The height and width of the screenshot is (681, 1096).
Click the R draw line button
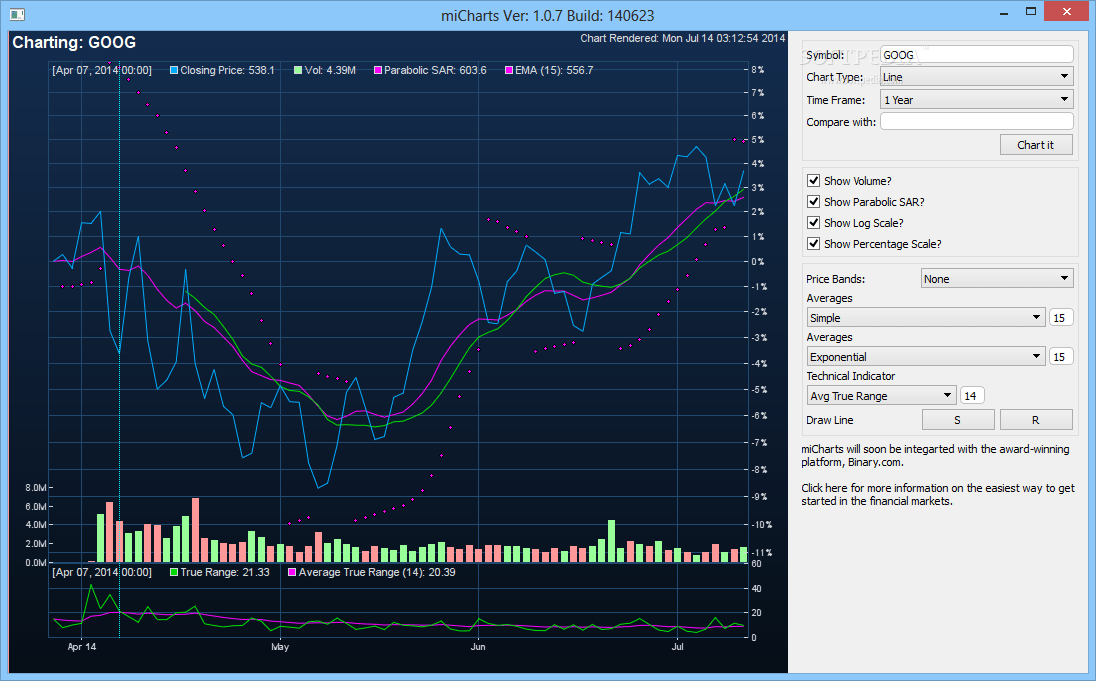point(1036,420)
